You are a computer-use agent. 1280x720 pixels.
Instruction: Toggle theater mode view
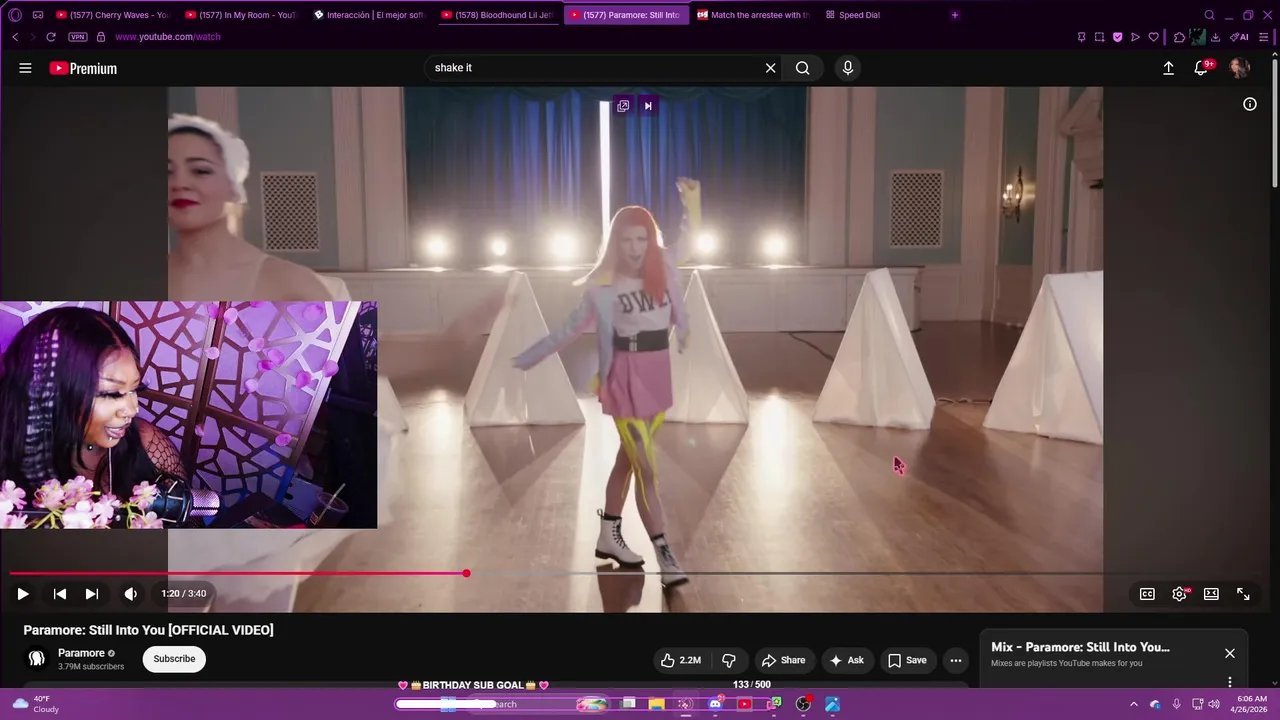pos(1211,594)
